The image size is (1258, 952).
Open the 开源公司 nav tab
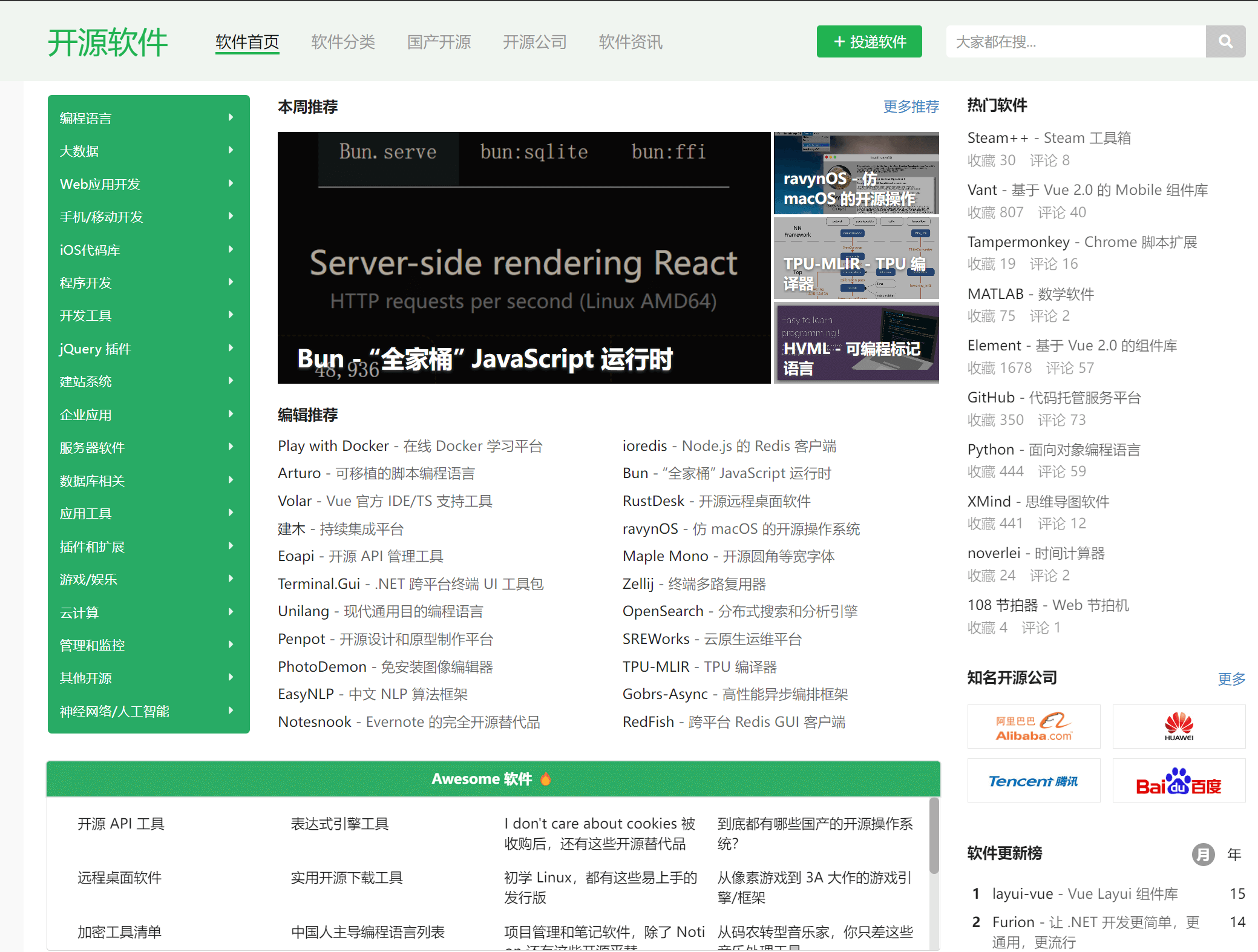[535, 42]
